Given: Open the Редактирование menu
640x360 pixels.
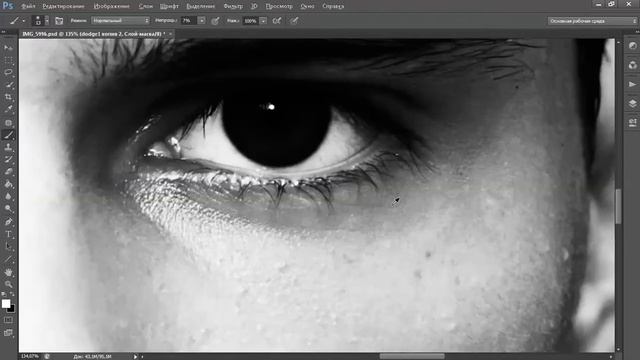Looking at the screenshot, I should point(63,6).
